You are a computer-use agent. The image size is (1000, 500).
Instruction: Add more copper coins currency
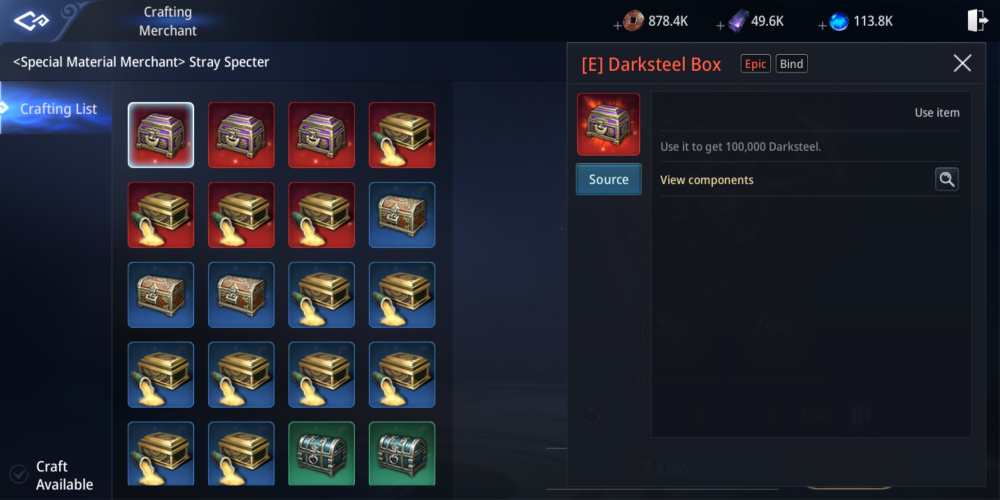pos(617,26)
